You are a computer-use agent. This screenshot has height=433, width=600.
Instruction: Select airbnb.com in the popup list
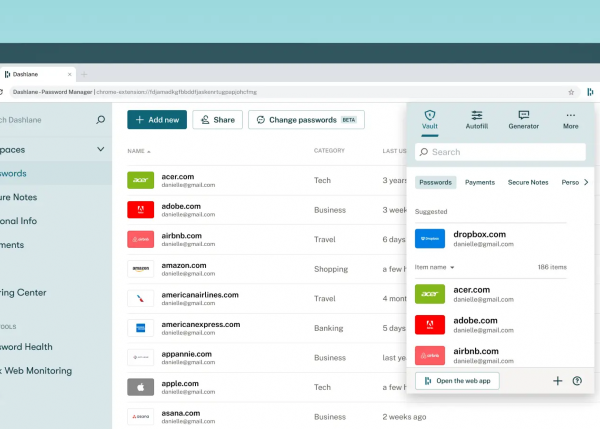coord(491,355)
